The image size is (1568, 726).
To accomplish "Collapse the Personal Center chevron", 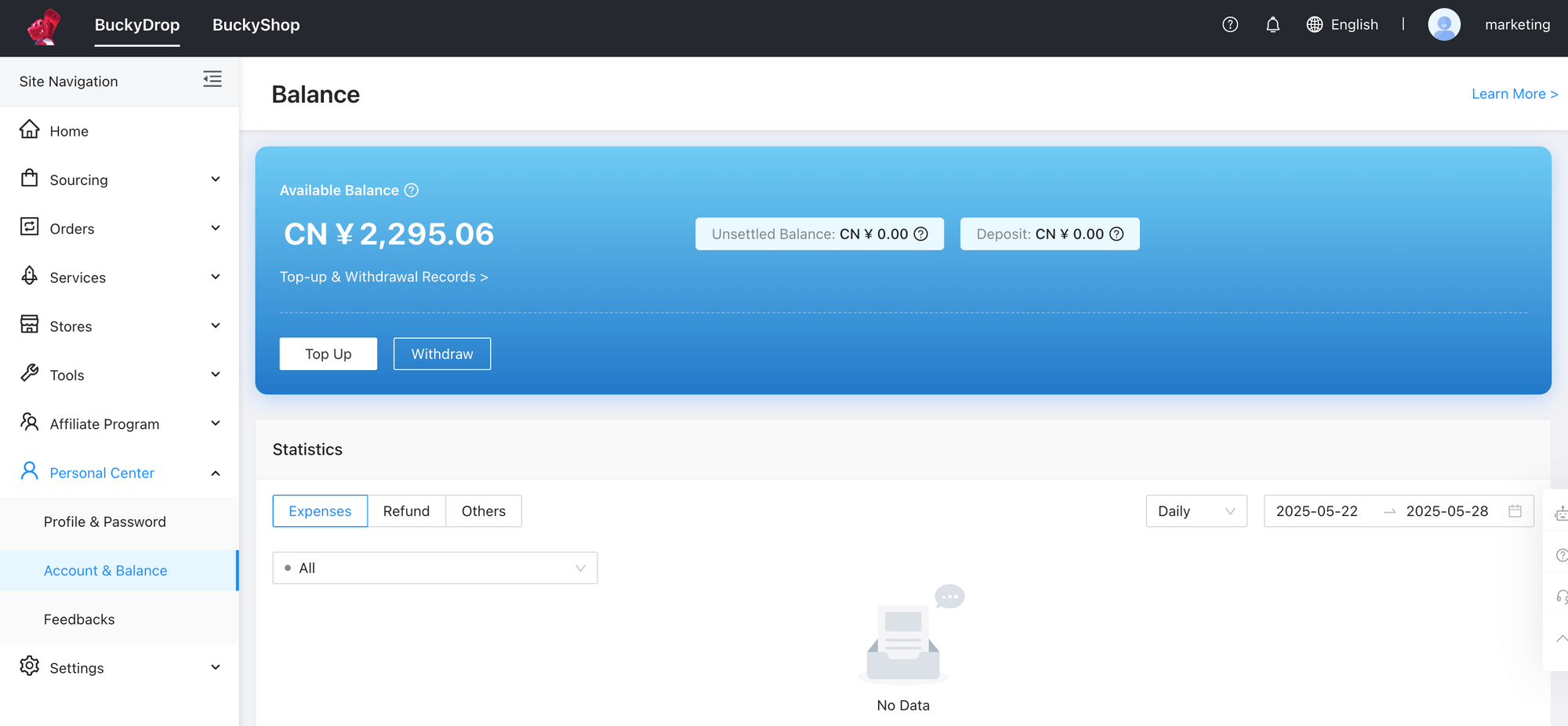I will tap(216, 473).
